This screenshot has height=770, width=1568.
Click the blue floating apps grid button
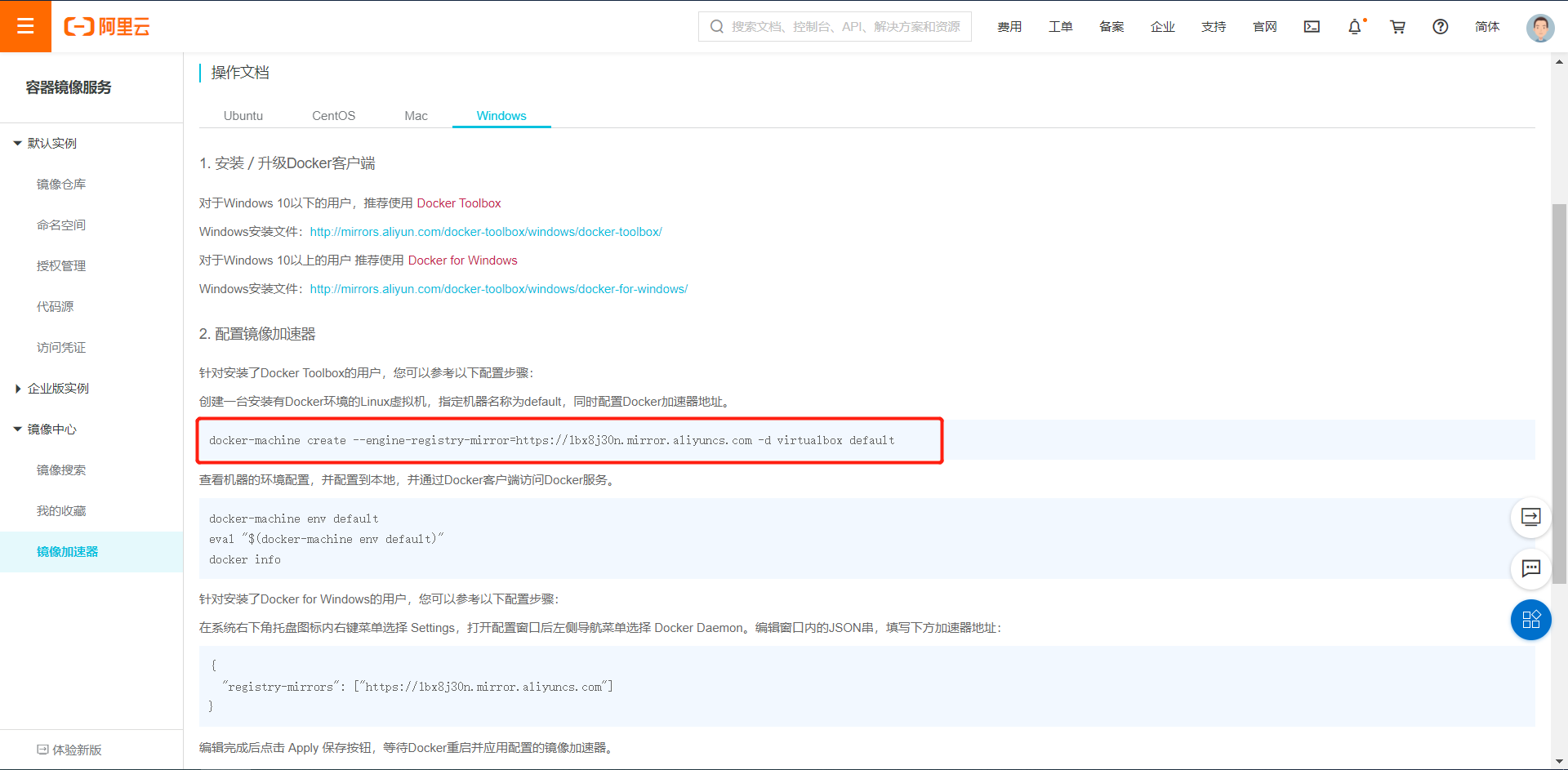(1531, 620)
